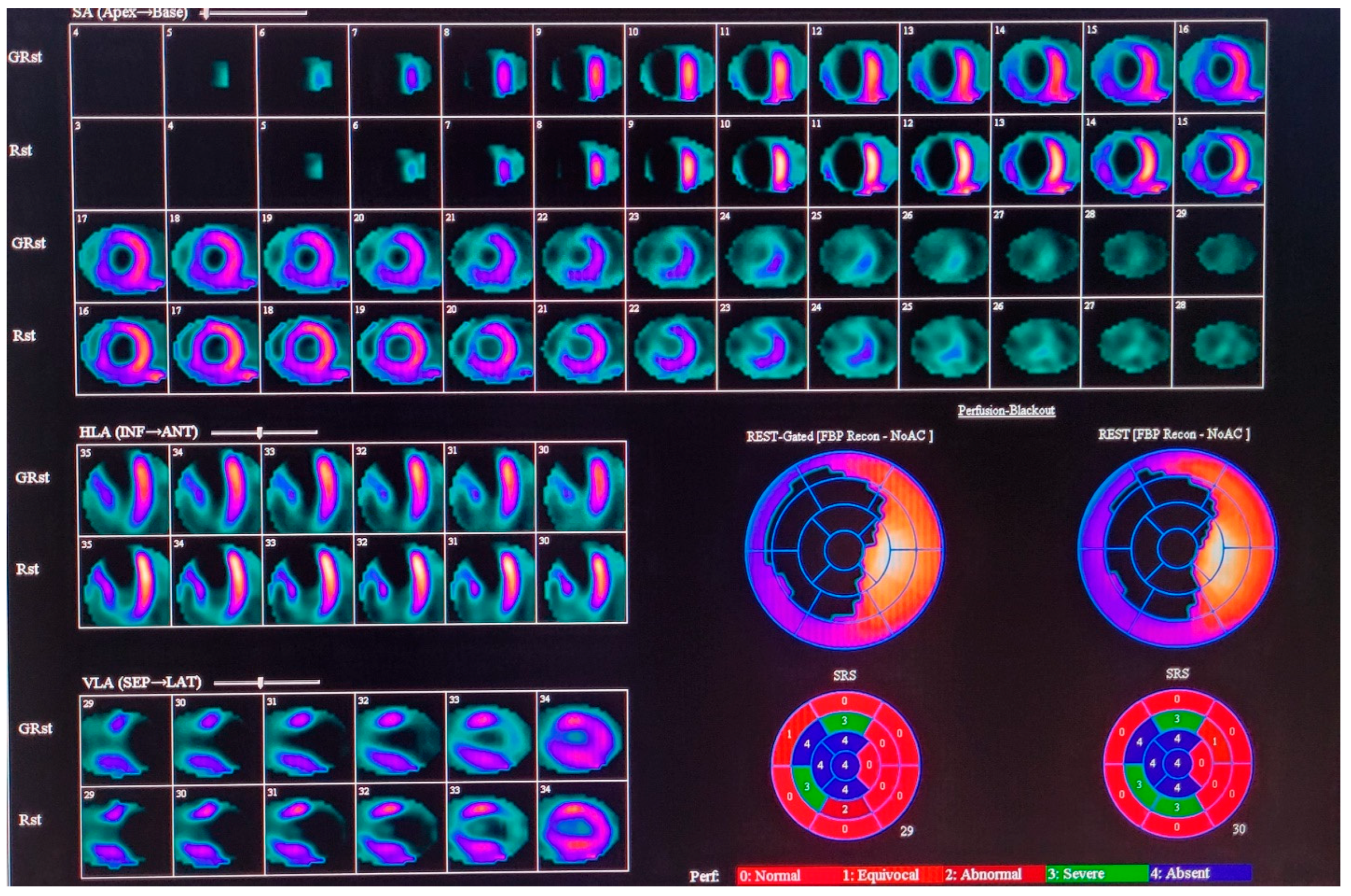Viewport: 1351px width, 896px height.
Task: Click the '2: Abnormal' legend swatch
Action: click(x=993, y=874)
